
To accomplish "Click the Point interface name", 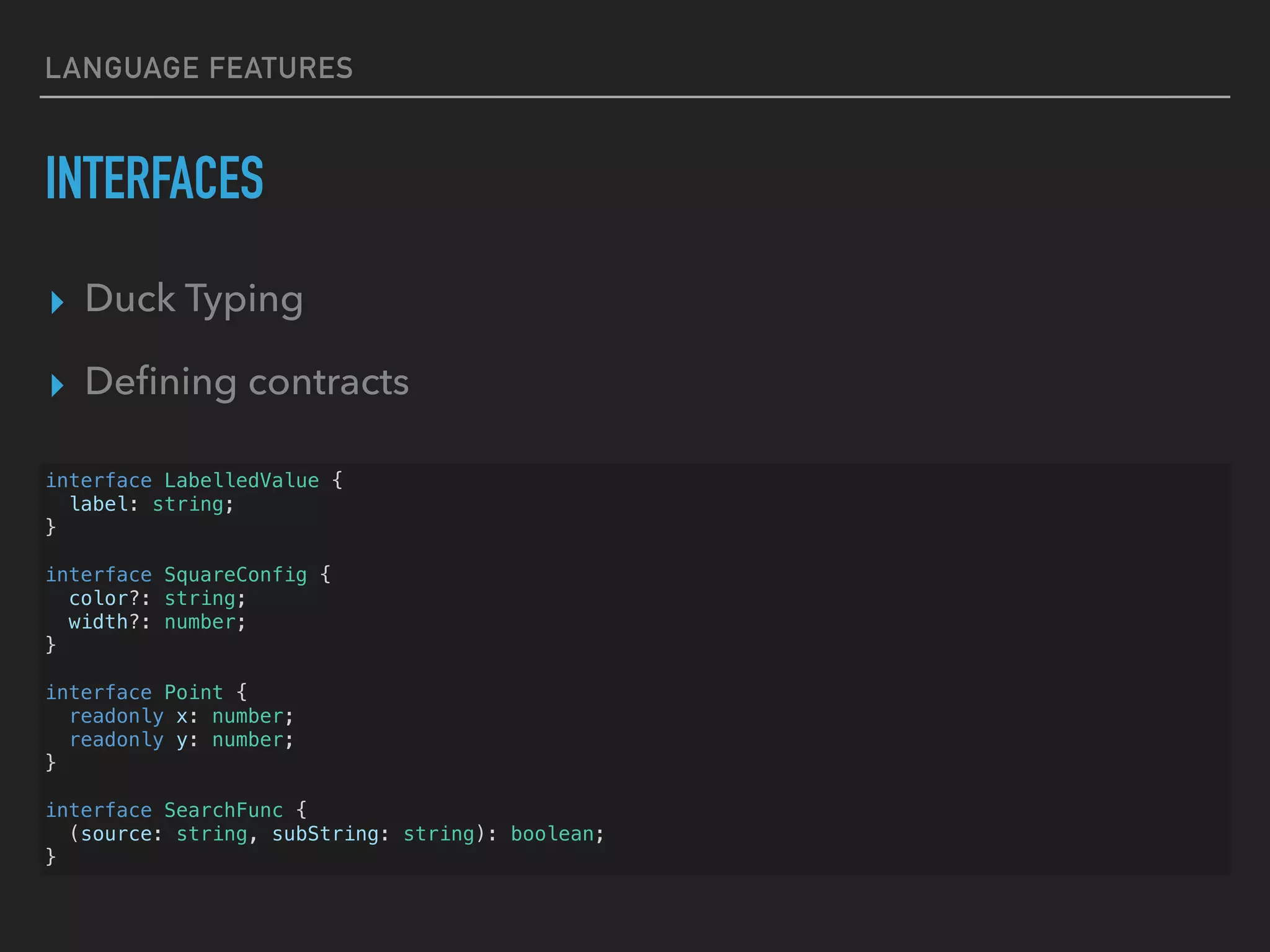I will pyautogui.click(x=193, y=692).
